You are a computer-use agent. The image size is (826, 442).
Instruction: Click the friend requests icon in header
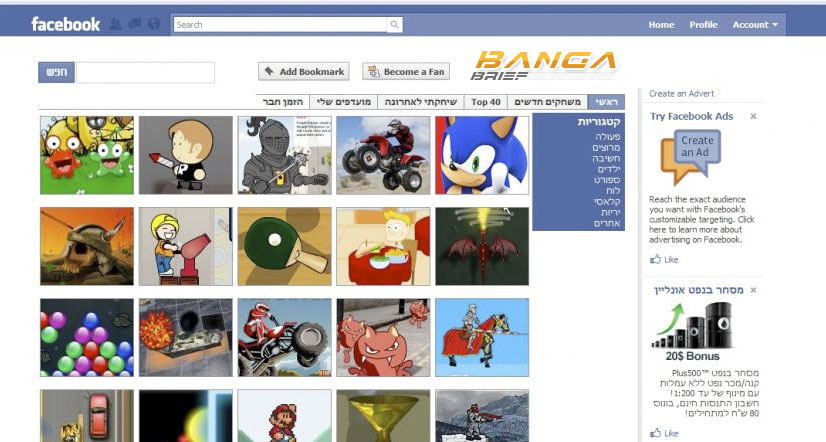click(115, 24)
